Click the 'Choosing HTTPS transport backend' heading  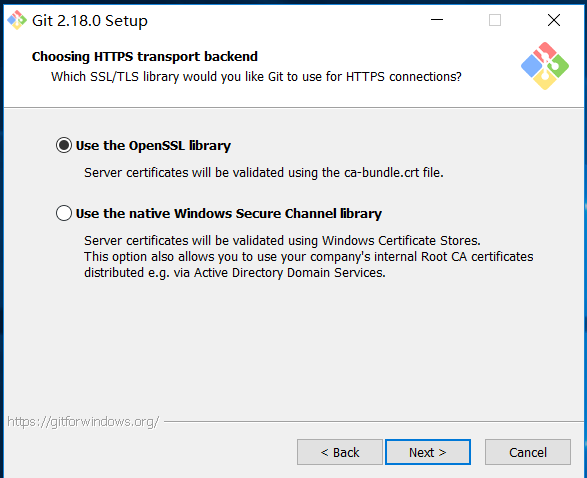145,57
